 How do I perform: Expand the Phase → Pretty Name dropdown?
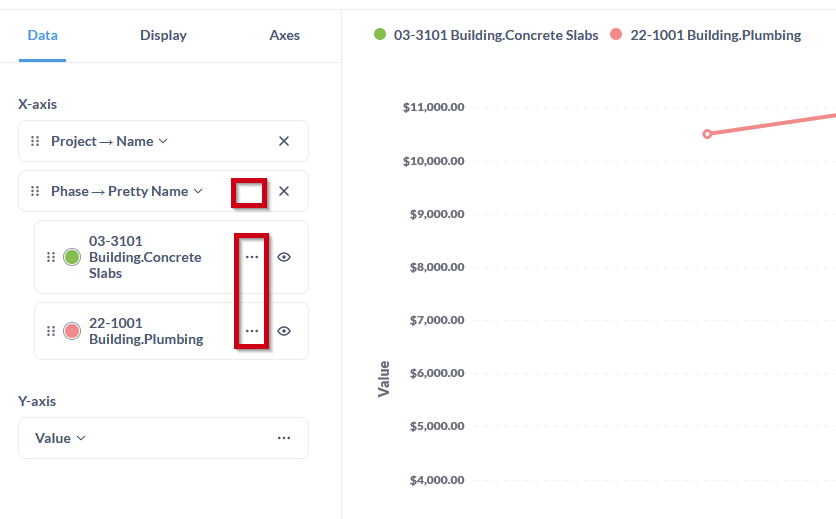point(127,191)
